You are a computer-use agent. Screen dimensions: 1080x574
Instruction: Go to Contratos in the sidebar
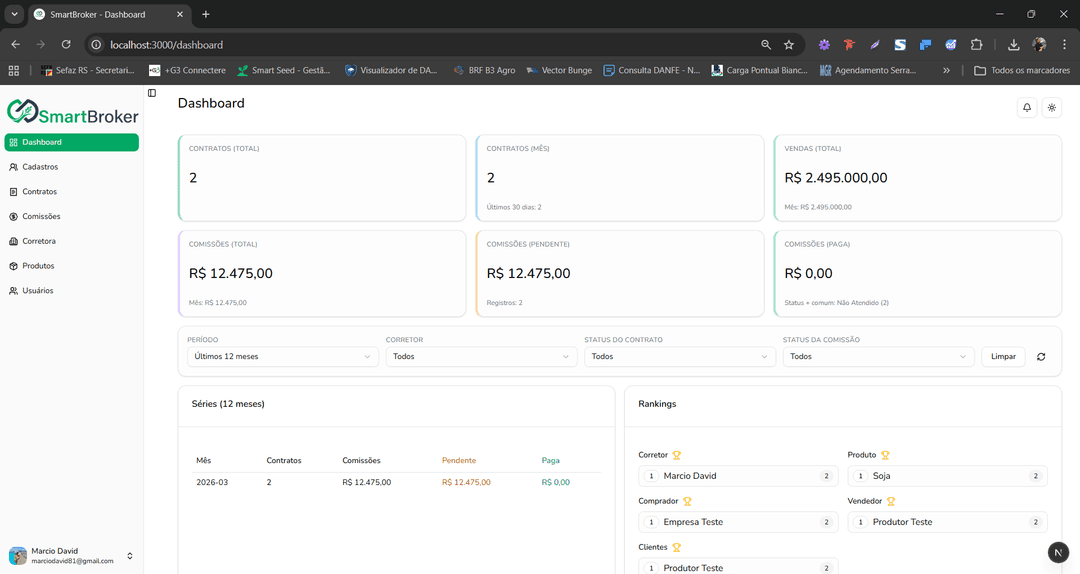click(40, 192)
